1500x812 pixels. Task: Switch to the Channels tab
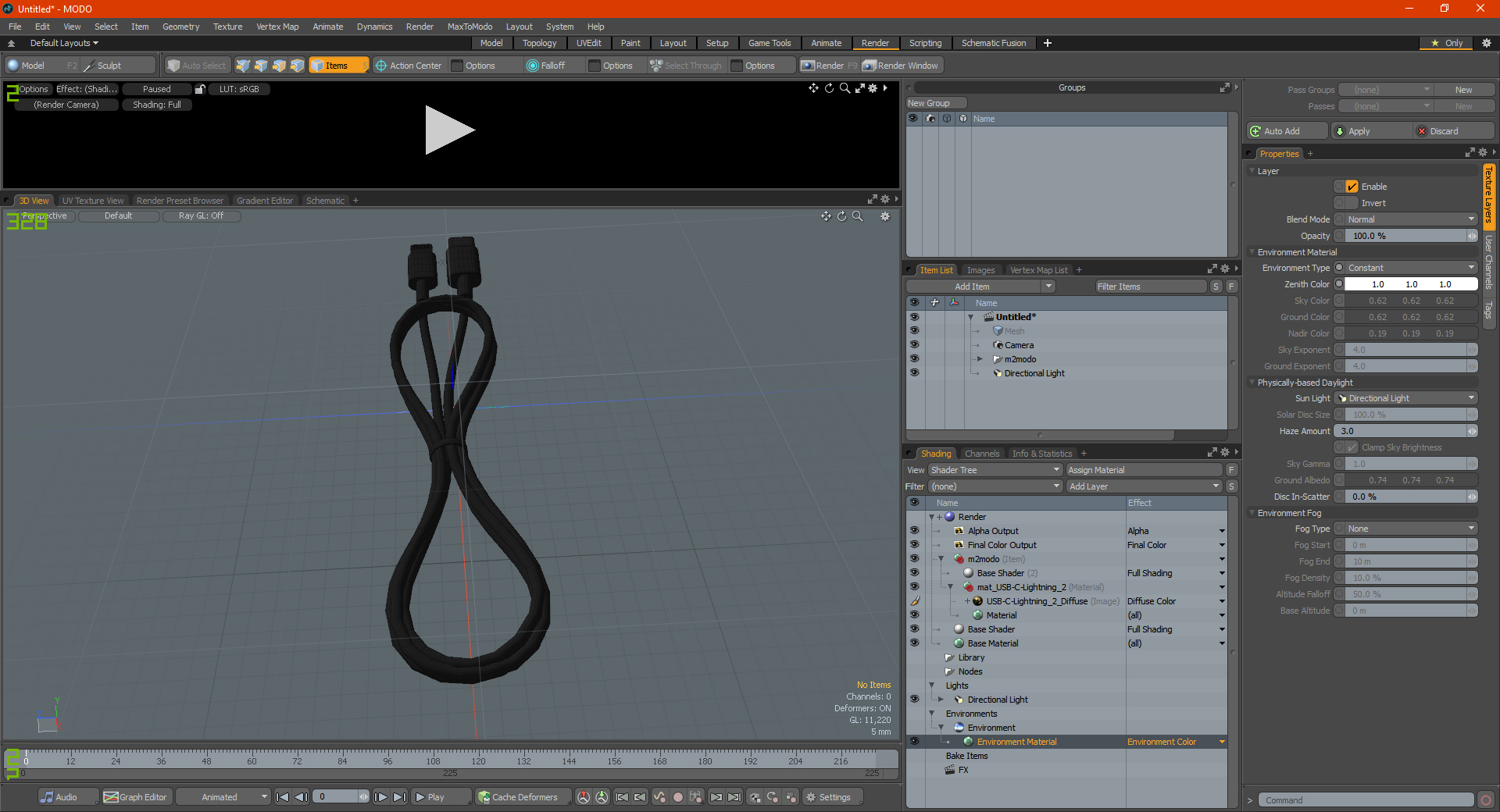pos(981,454)
